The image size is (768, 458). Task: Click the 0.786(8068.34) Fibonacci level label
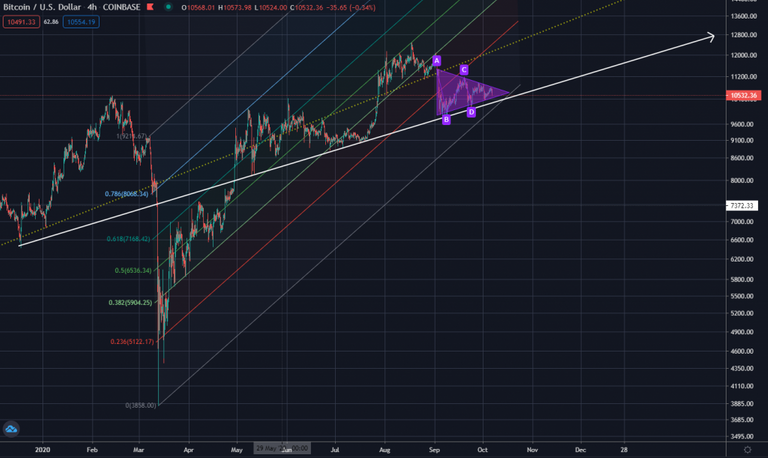pyautogui.click(x=126, y=194)
